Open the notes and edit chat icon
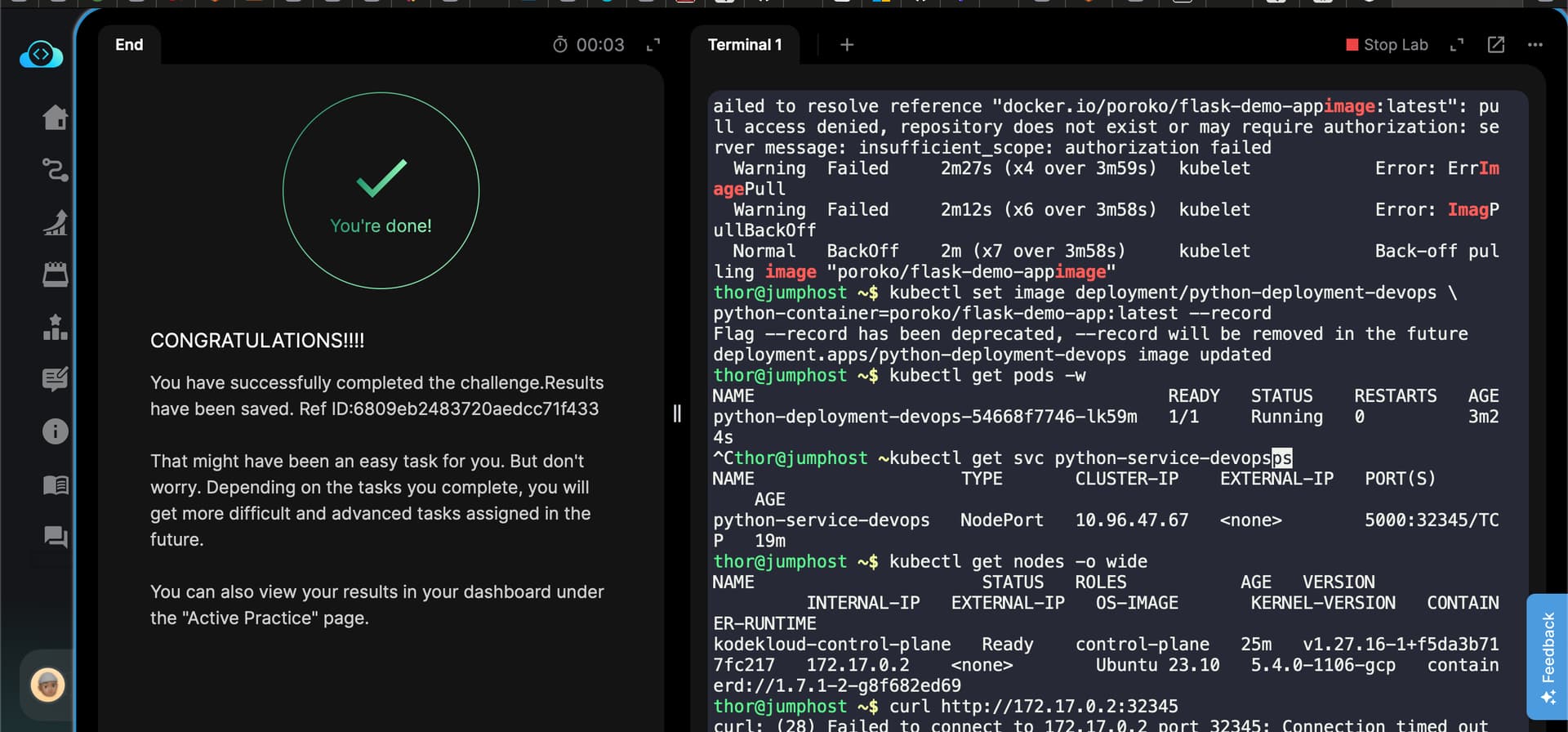This screenshot has height=732, width=1568. pyautogui.click(x=55, y=379)
